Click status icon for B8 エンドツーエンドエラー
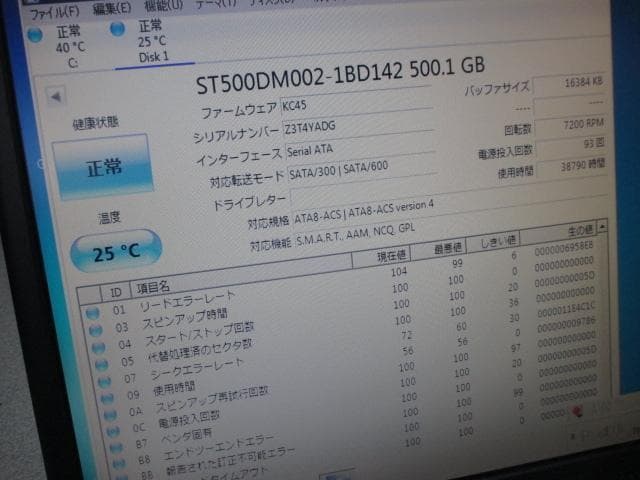 119,464
